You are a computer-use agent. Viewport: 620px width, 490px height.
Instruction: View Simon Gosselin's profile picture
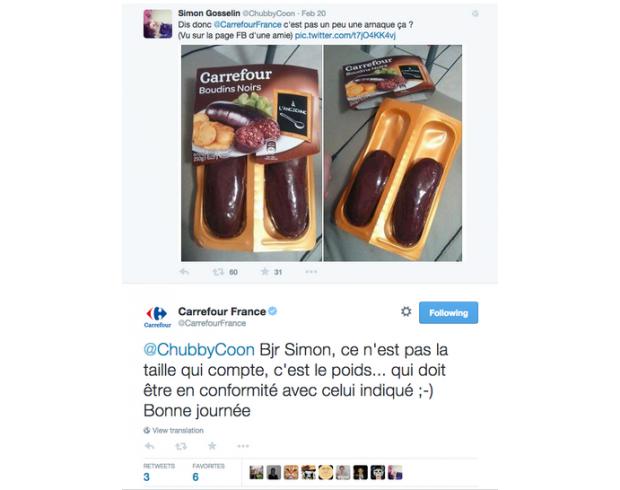click(158, 24)
